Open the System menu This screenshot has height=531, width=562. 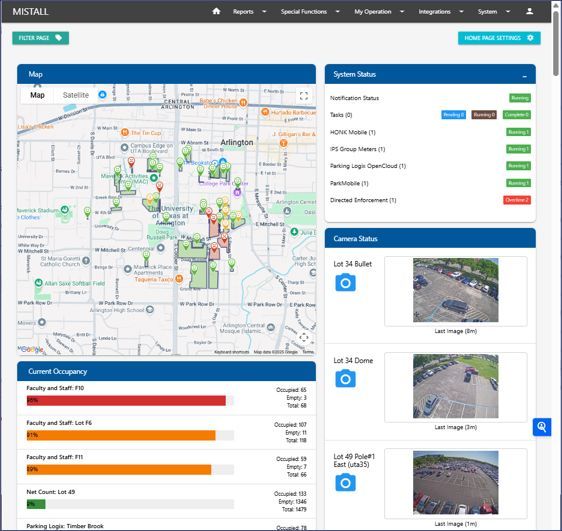(x=494, y=11)
